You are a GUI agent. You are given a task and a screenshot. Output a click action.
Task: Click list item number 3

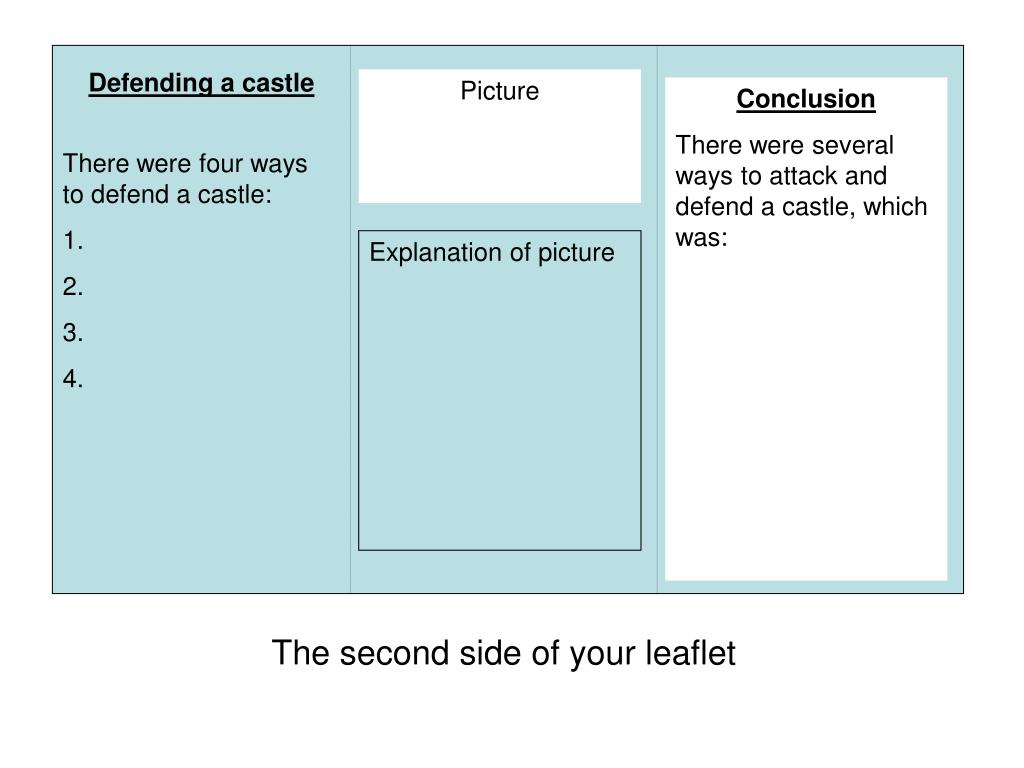[x=73, y=332]
